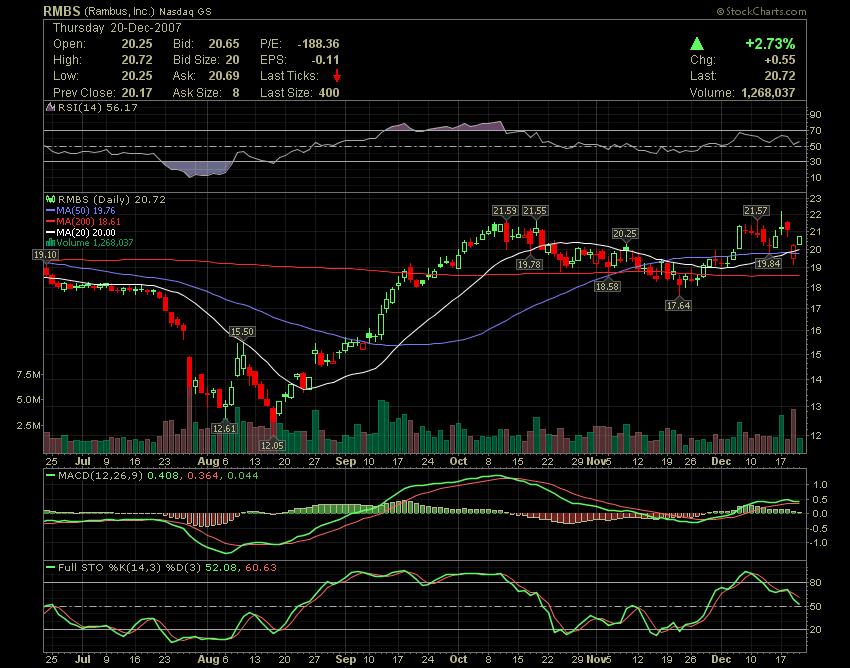This screenshot has width=850, height=668.
Task: Click the +2.73% percent change
Action: (770, 44)
